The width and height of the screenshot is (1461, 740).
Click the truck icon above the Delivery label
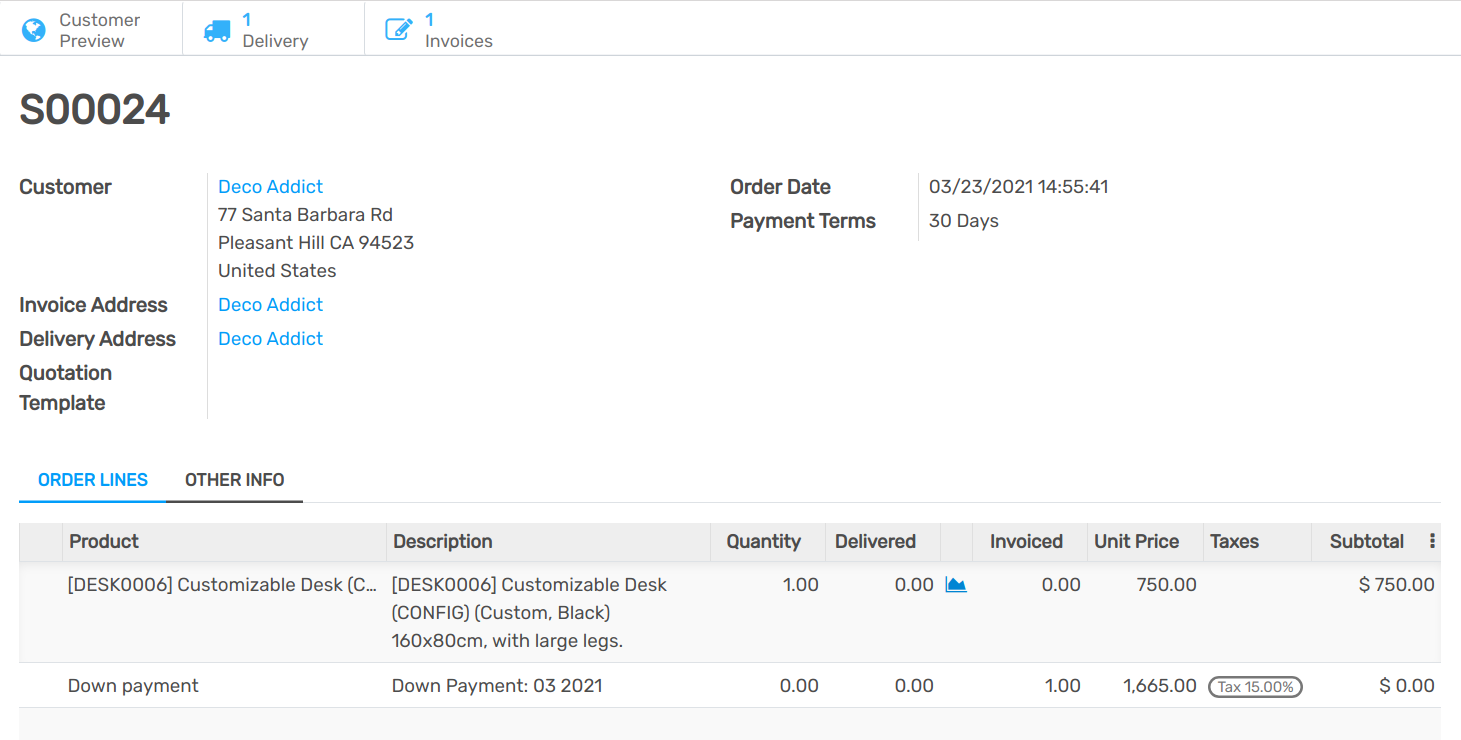[x=216, y=30]
